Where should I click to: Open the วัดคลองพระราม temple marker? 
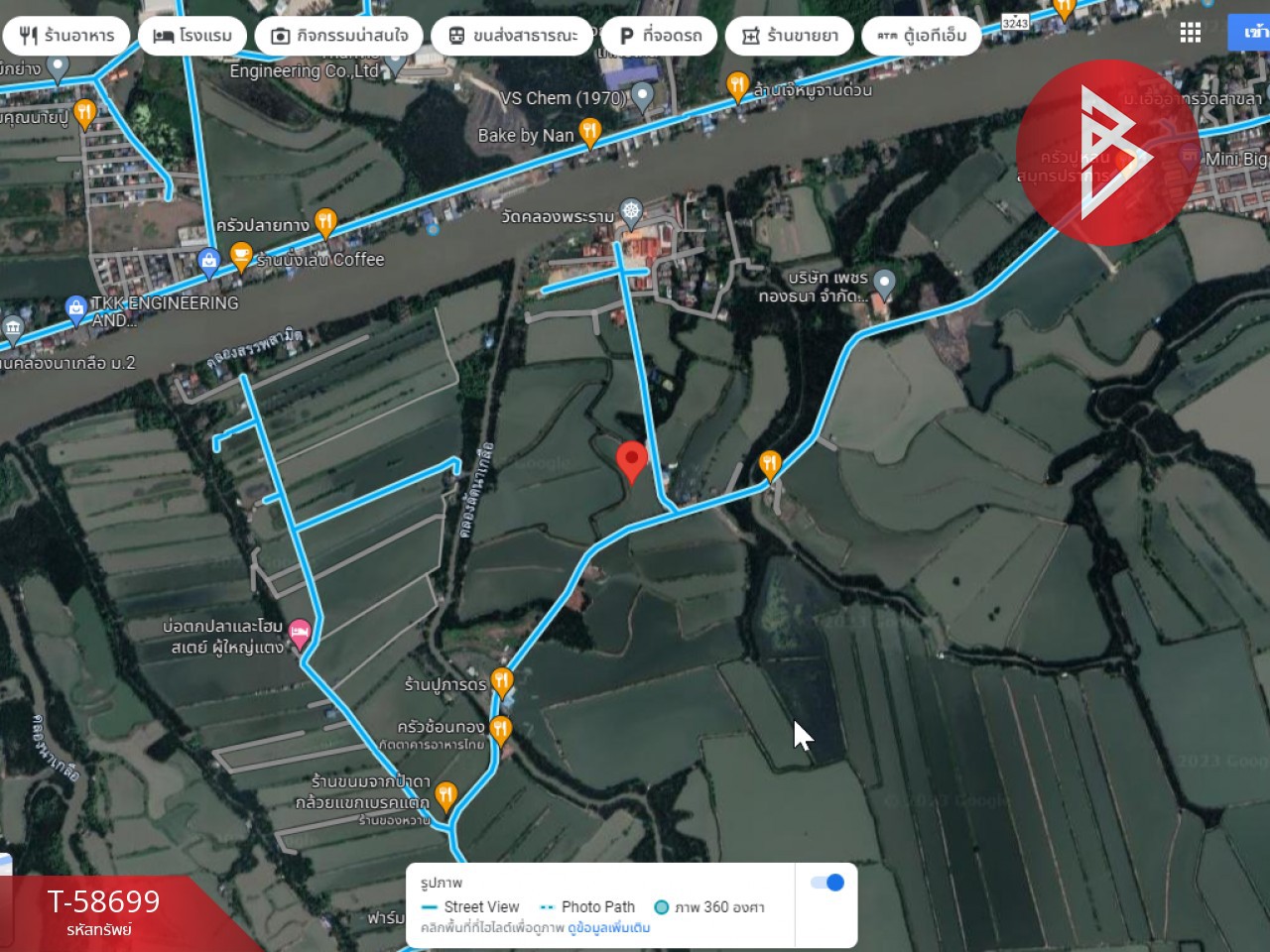point(631,212)
